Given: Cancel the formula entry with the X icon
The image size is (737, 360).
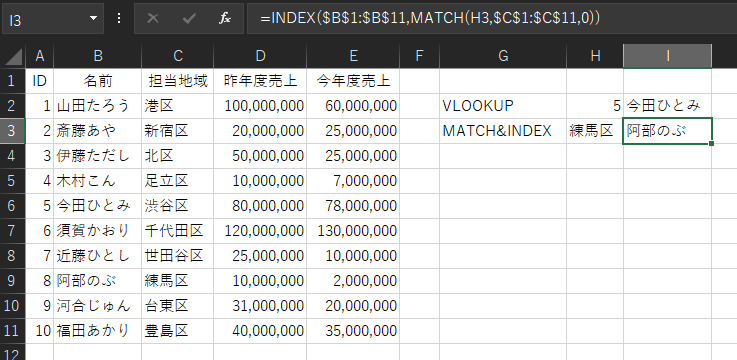Looking at the screenshot, I should pyautogui.click(x=152, y=18).
